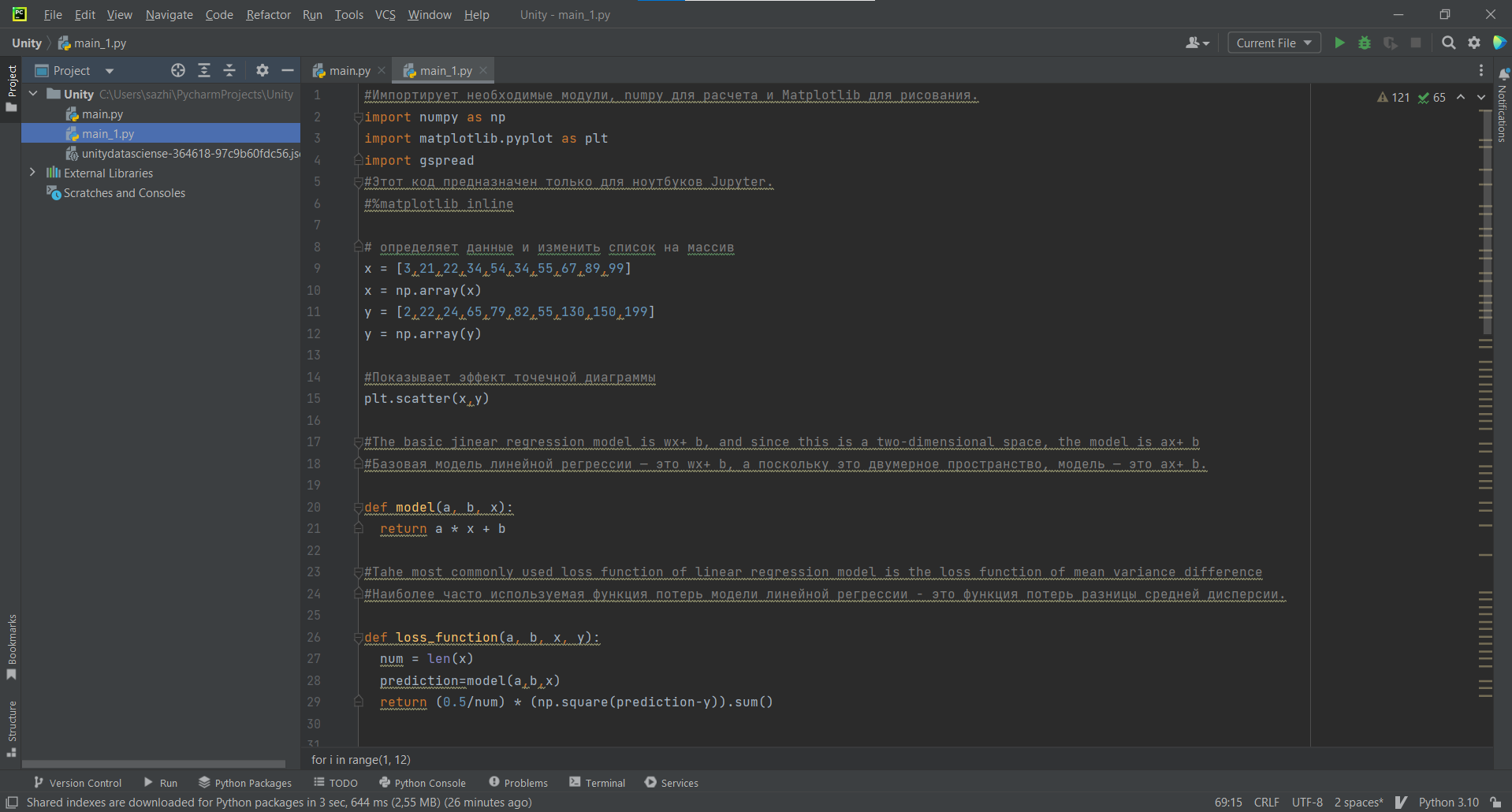Open IDE Settings via gear icon

pyautogui.click(x=1474, y=43)
